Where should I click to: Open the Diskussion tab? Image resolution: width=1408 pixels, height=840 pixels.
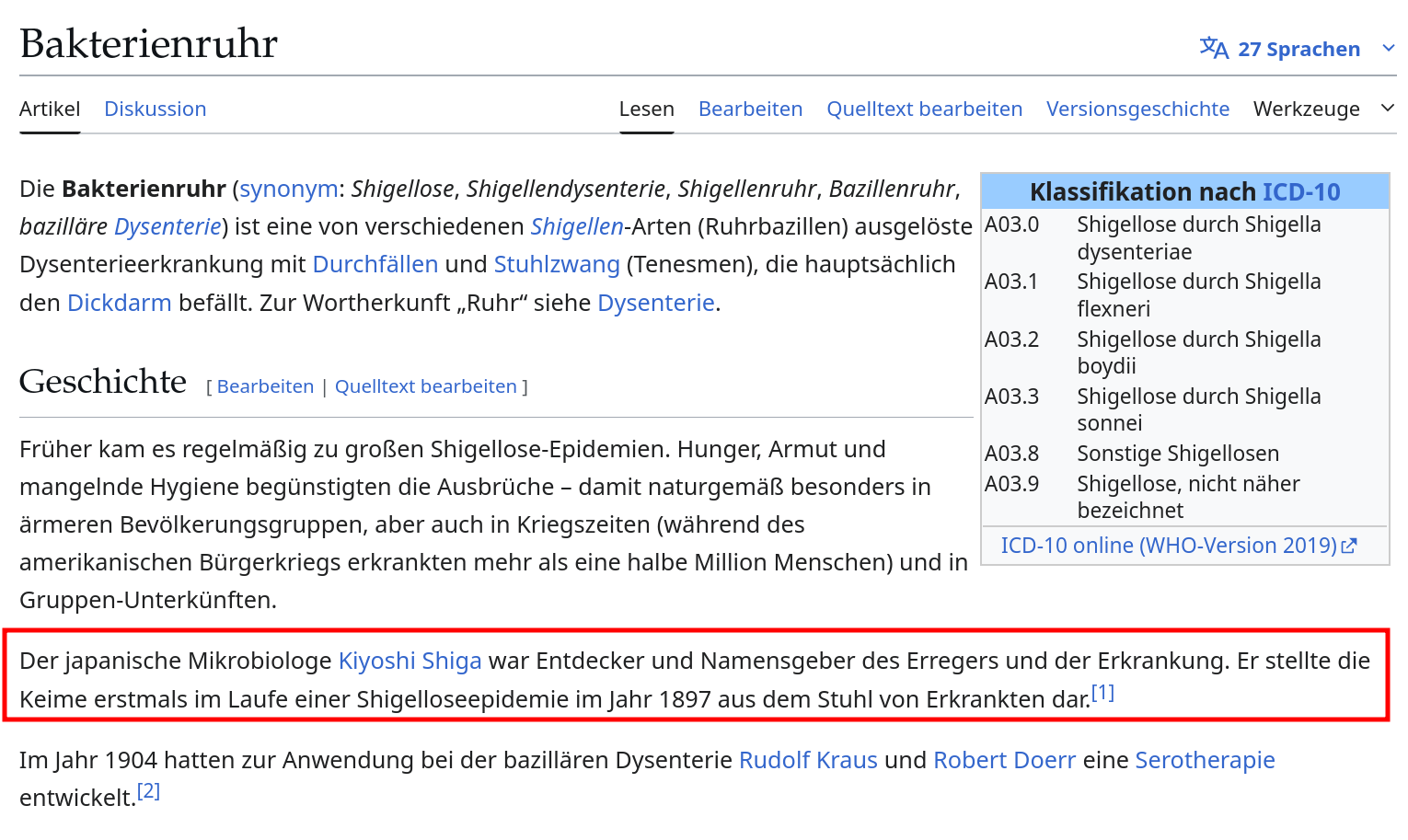(x=156, y=109)
